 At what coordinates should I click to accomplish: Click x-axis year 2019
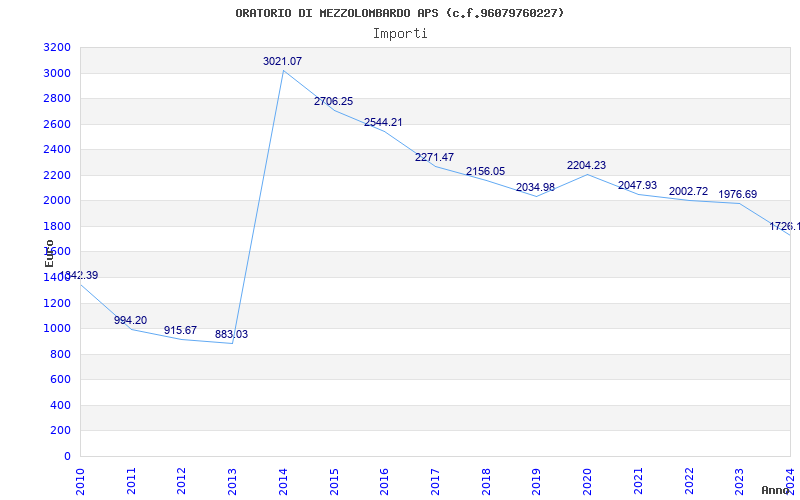[x=536, y=482]
